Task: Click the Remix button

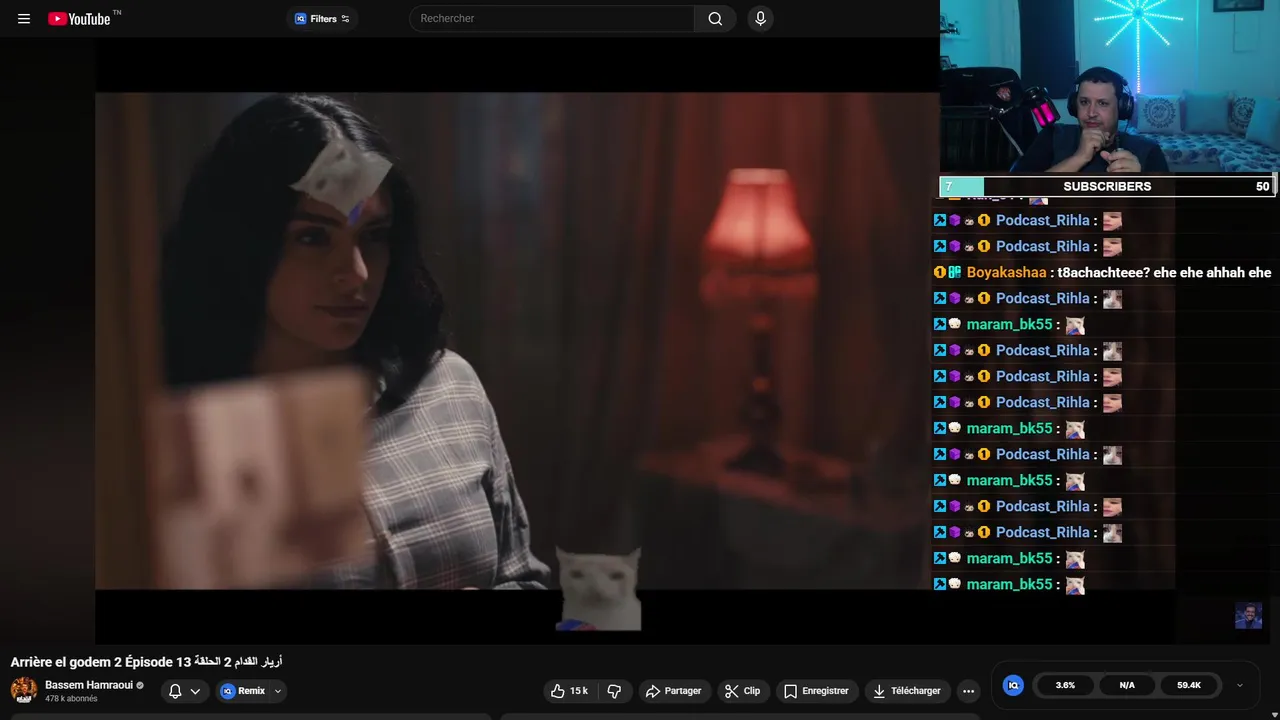Action: 243,691
